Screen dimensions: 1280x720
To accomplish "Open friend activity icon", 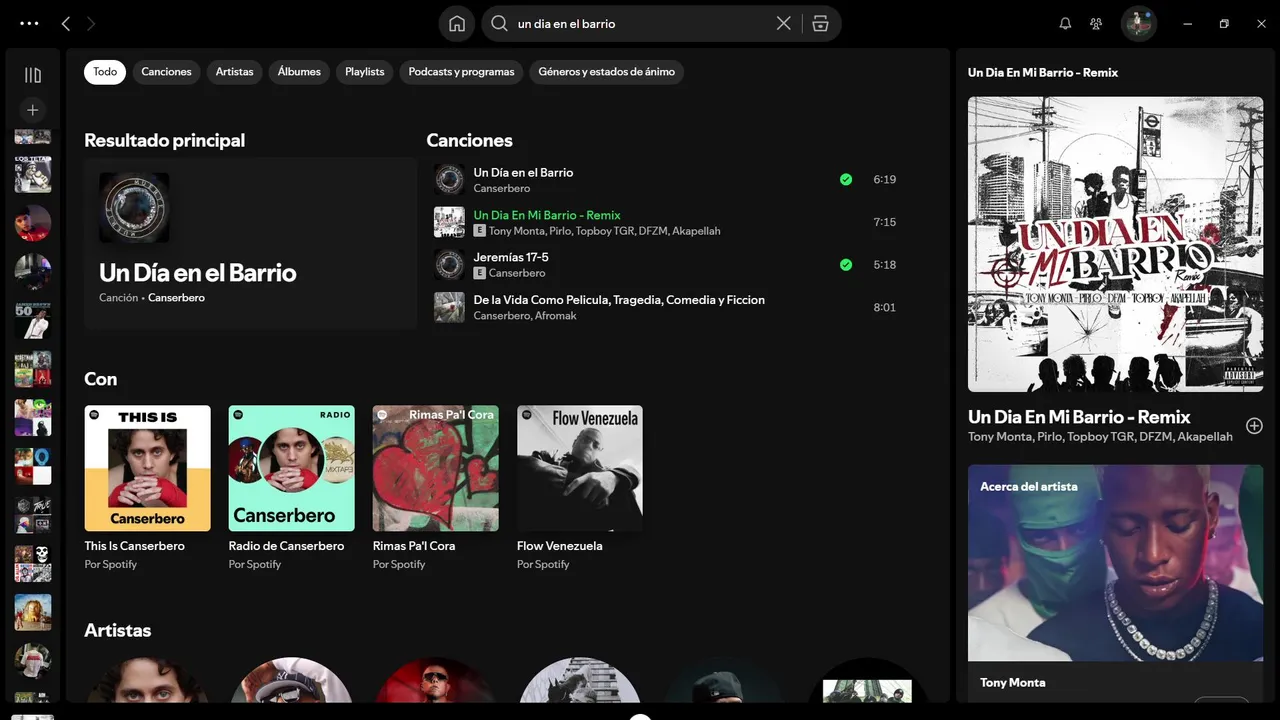I will (1096, 23).
